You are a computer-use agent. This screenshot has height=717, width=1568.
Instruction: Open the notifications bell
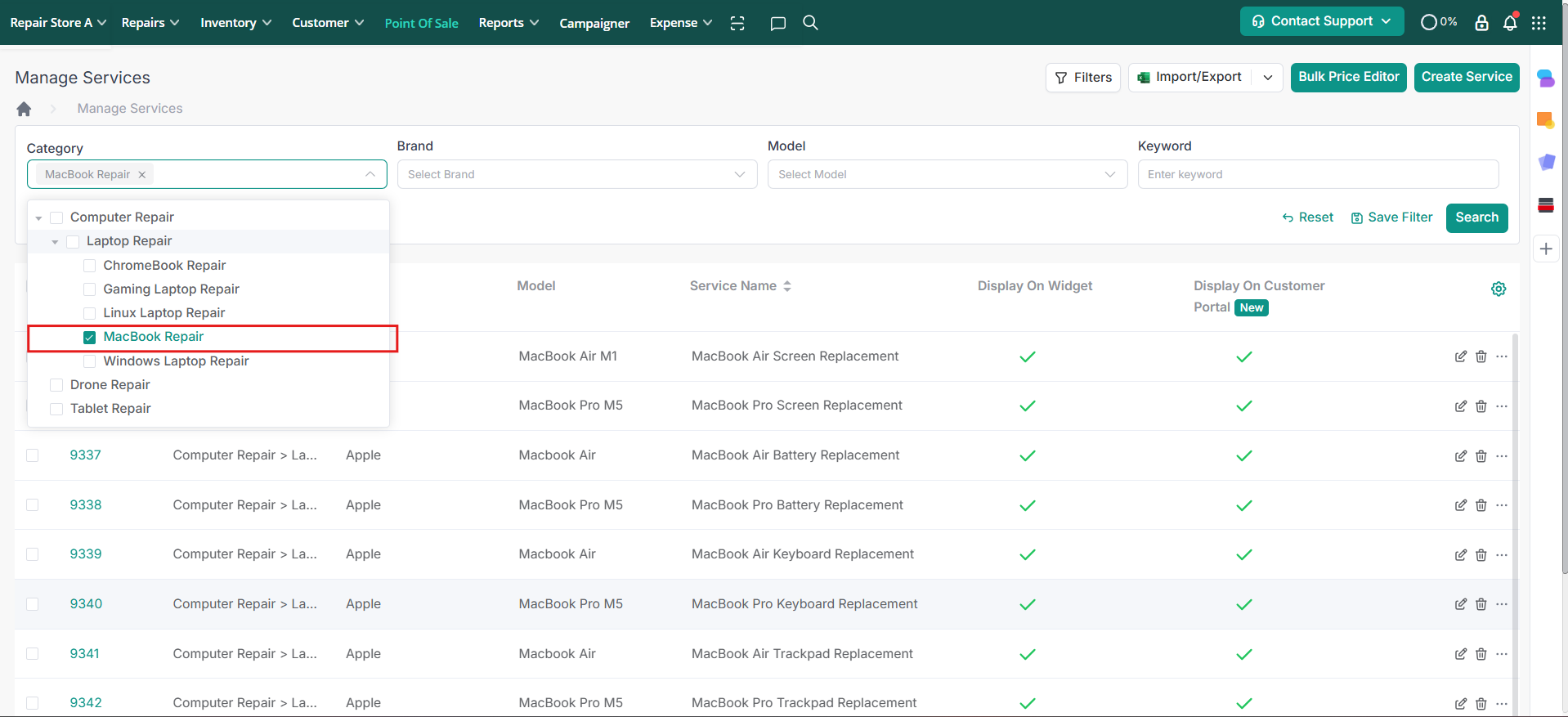click(x=1510, y=23)
